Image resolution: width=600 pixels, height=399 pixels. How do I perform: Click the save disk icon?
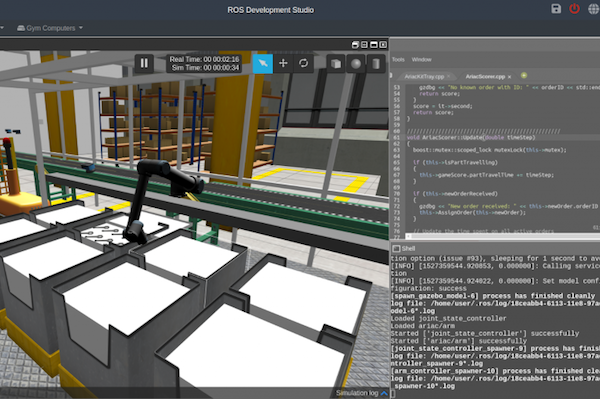coord(556,9)
